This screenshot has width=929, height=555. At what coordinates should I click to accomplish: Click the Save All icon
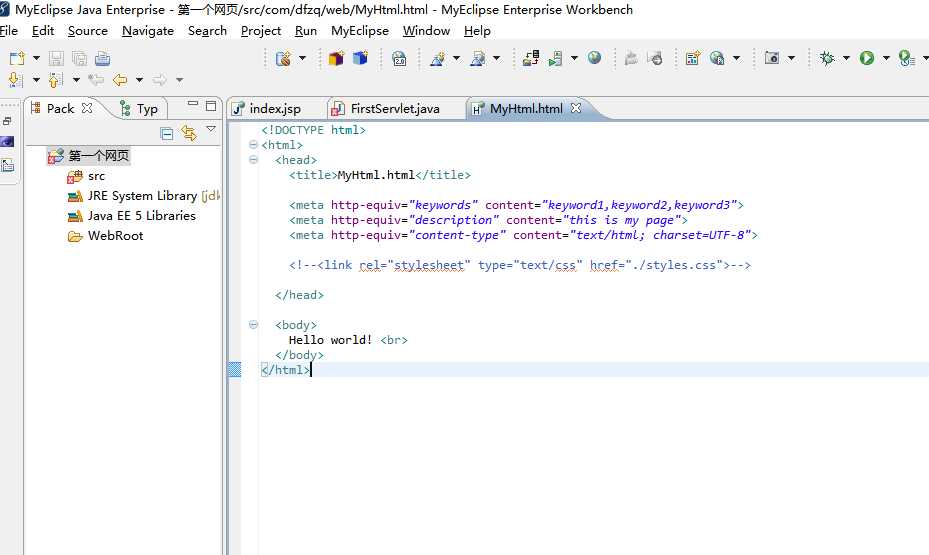click(x=79, y=58)
